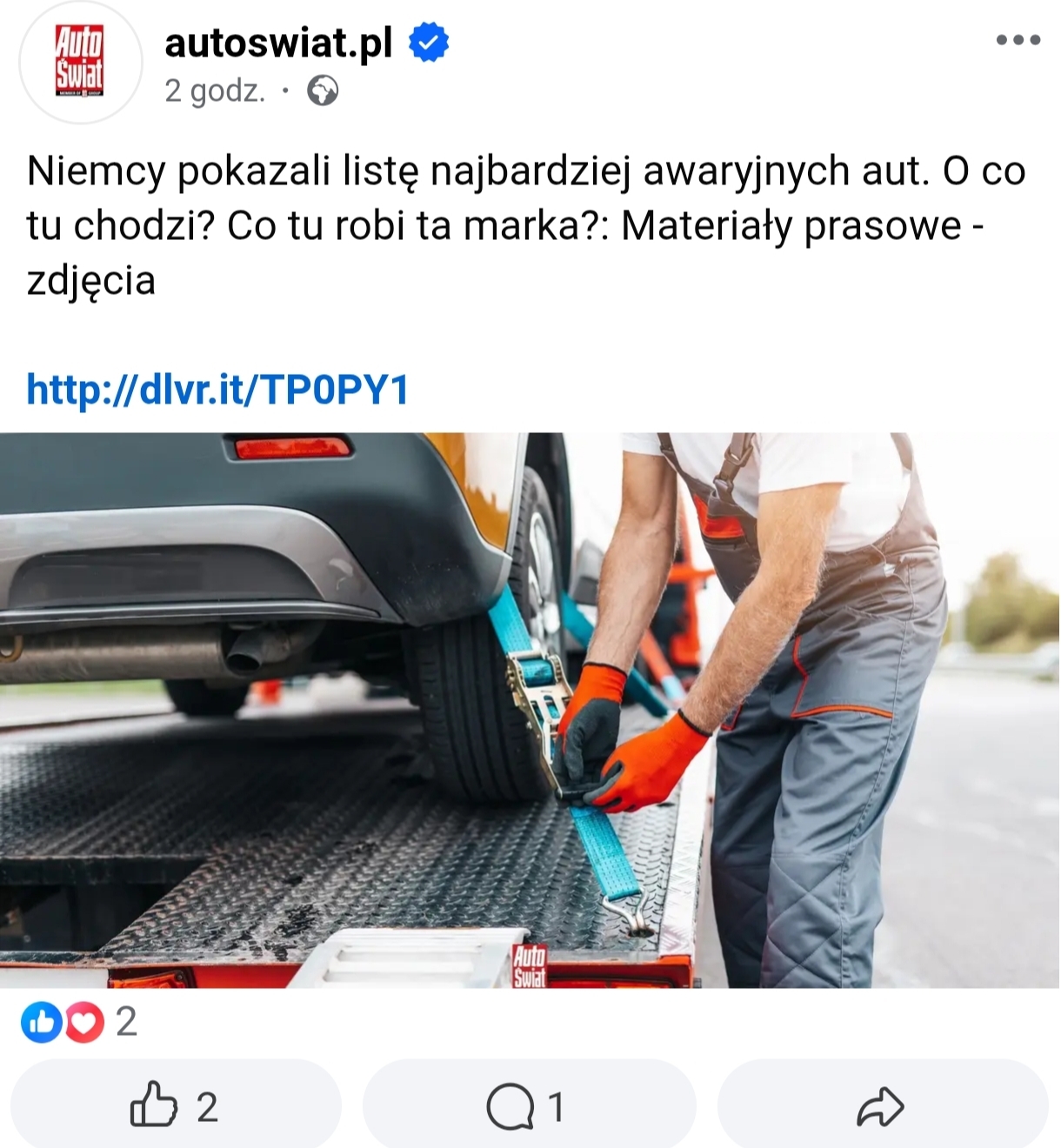
Task: Open the tow truck photo
Action: pos(530,710)
